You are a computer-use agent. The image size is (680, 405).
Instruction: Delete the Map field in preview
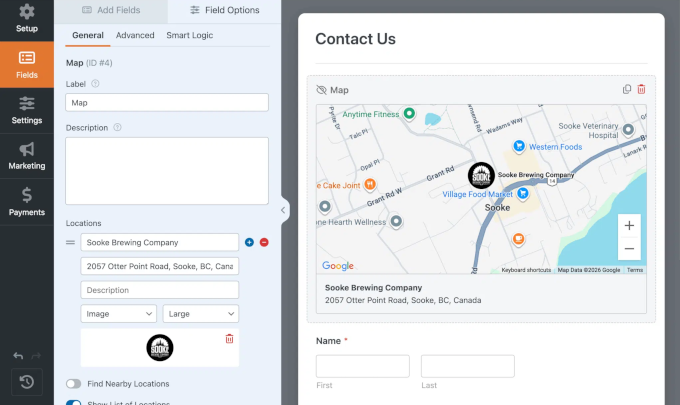coord(641,89)
